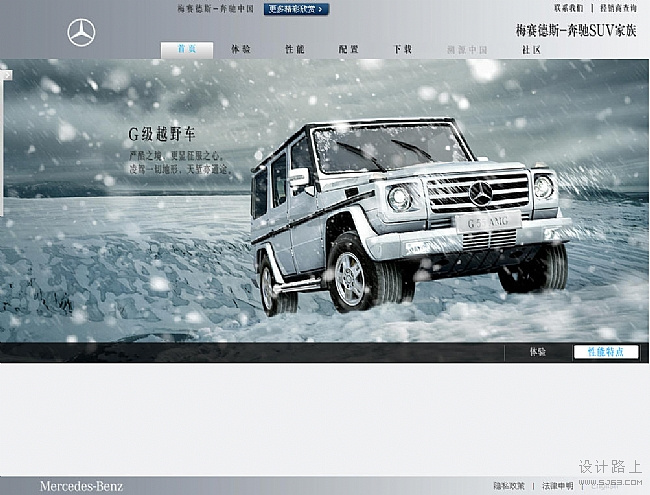Click the G级越野车 banner title
The image size is (650, 495).
[162, 134]
